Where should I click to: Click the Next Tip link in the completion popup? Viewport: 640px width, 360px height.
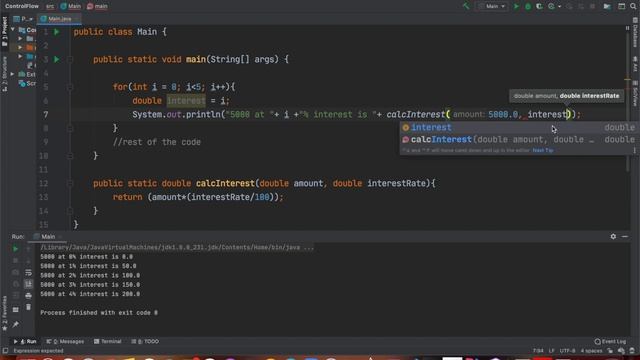[543, 150]
